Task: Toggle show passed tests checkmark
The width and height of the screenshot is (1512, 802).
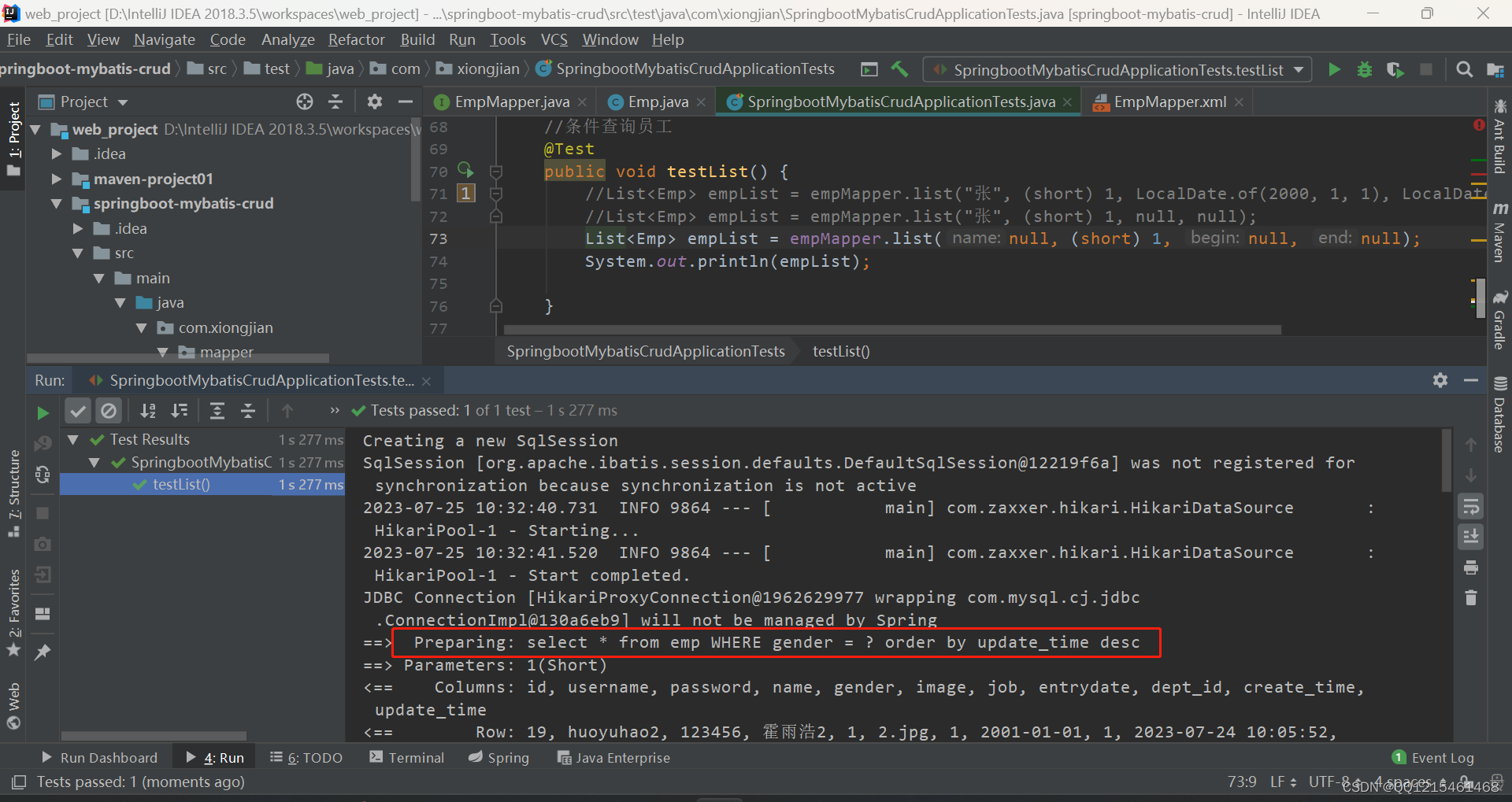Action: point(77,410)
